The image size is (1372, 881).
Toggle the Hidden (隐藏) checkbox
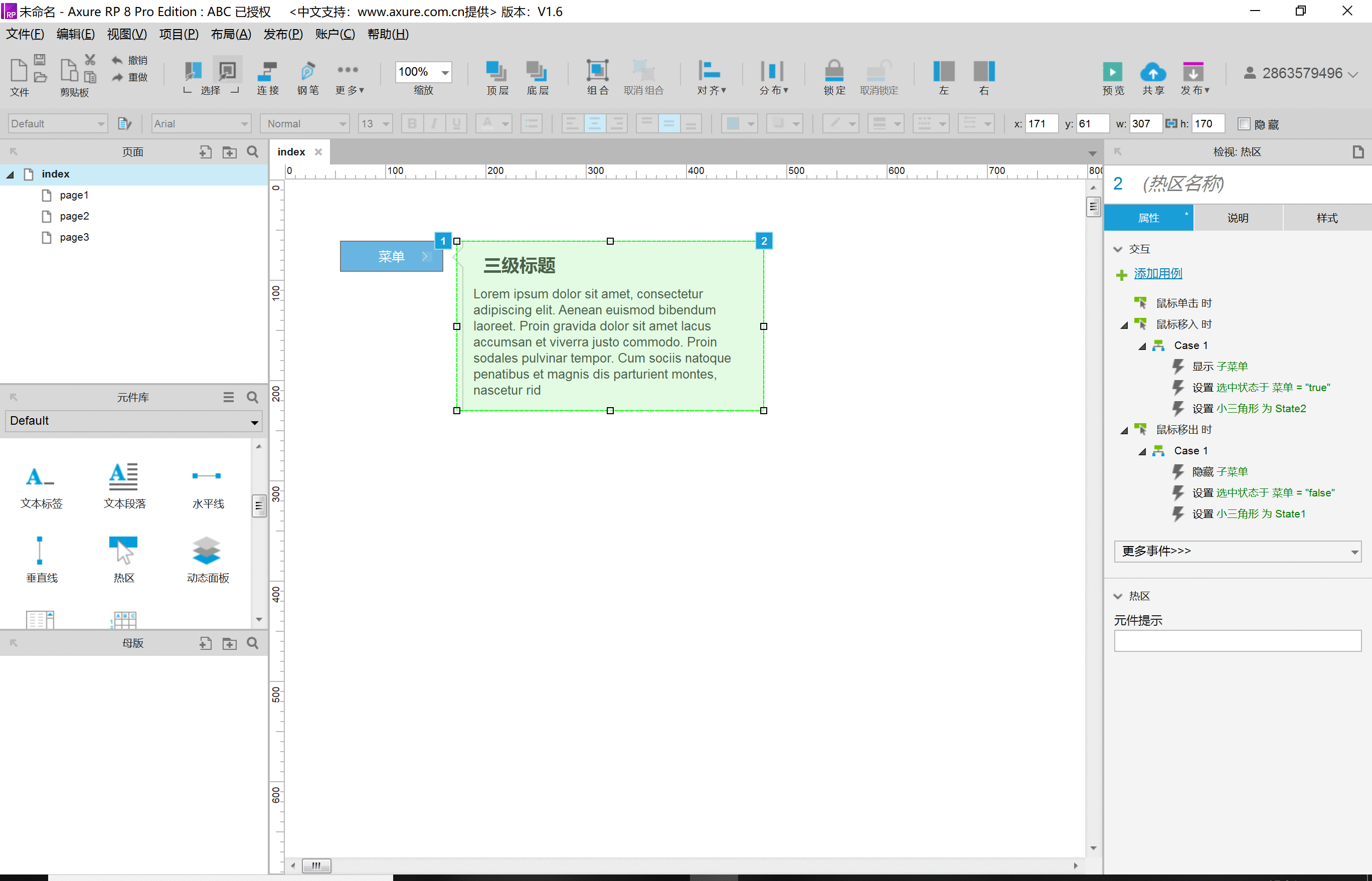pos(1243,123)
